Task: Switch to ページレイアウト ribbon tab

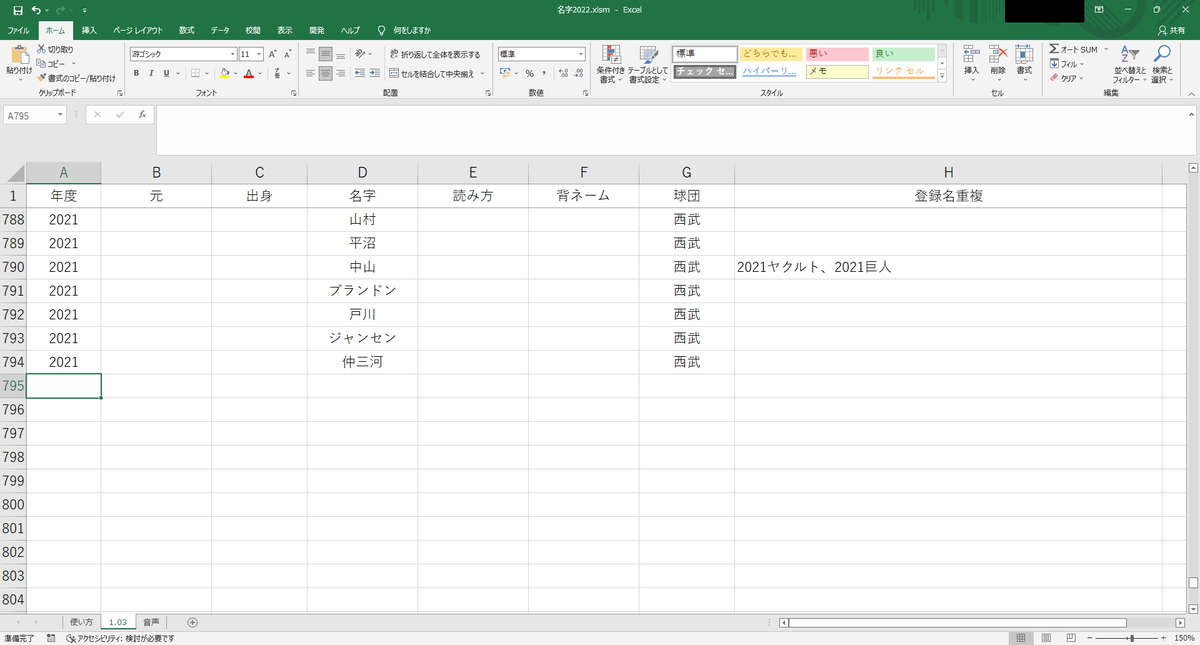Action: tap(138, 31)
